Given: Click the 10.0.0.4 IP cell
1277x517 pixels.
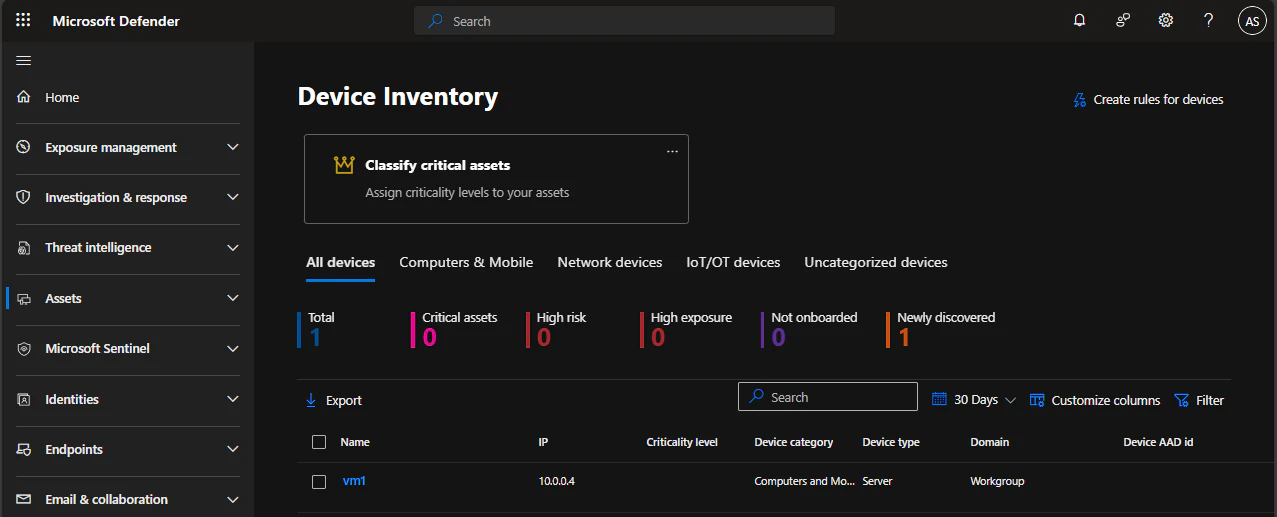Looking at the screenshot, I should tap(557, 481).
